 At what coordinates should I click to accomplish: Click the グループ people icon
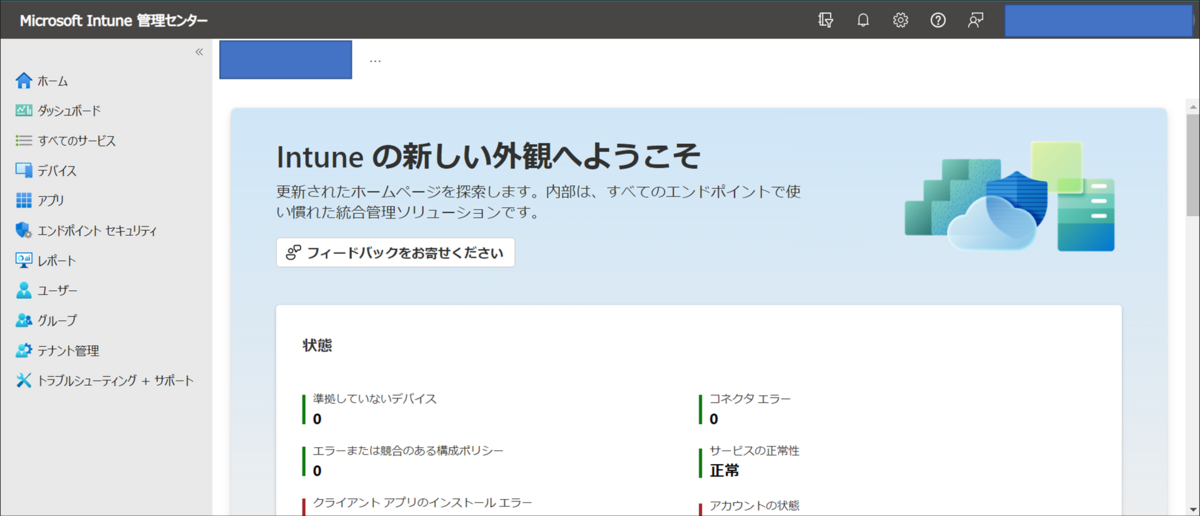pos(24,321)
